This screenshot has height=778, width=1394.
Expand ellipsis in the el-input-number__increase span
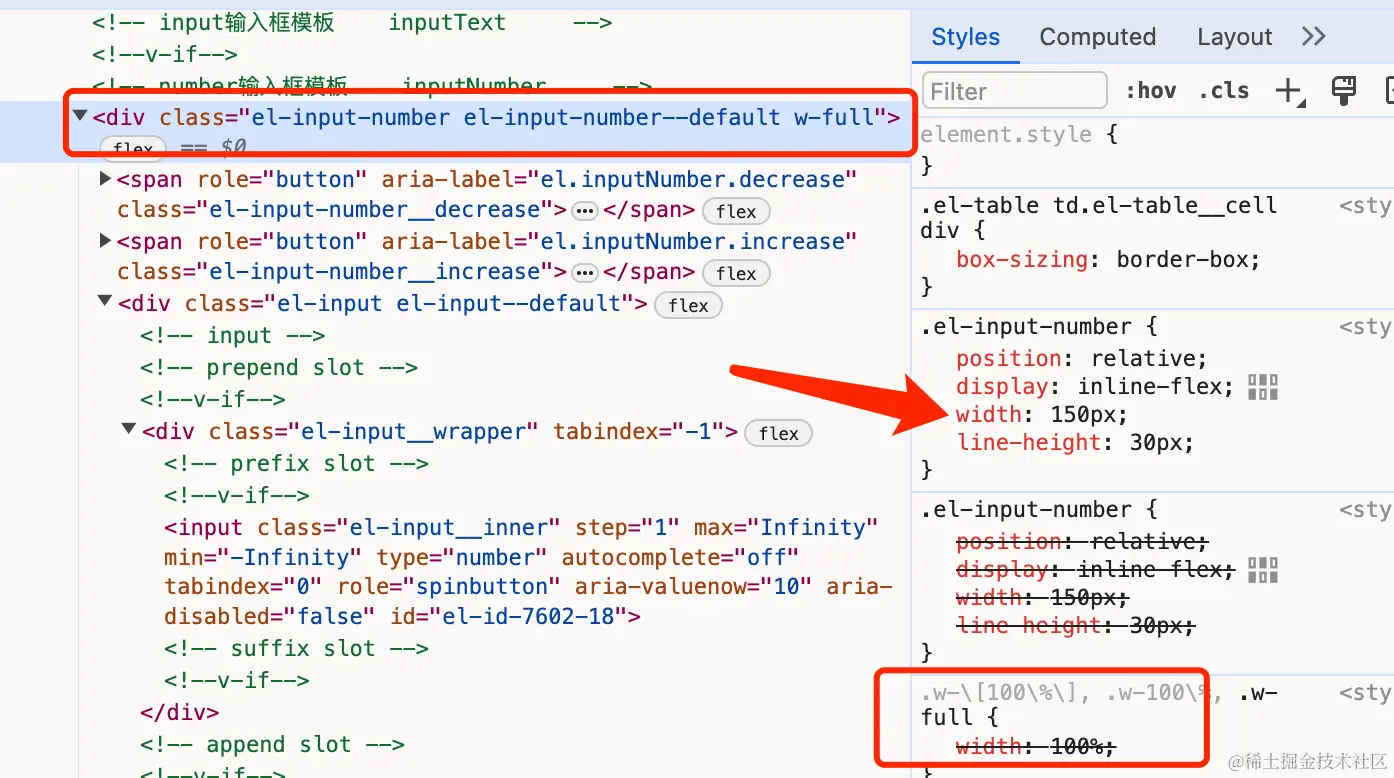pyautogui.click(x=584, y=273)
